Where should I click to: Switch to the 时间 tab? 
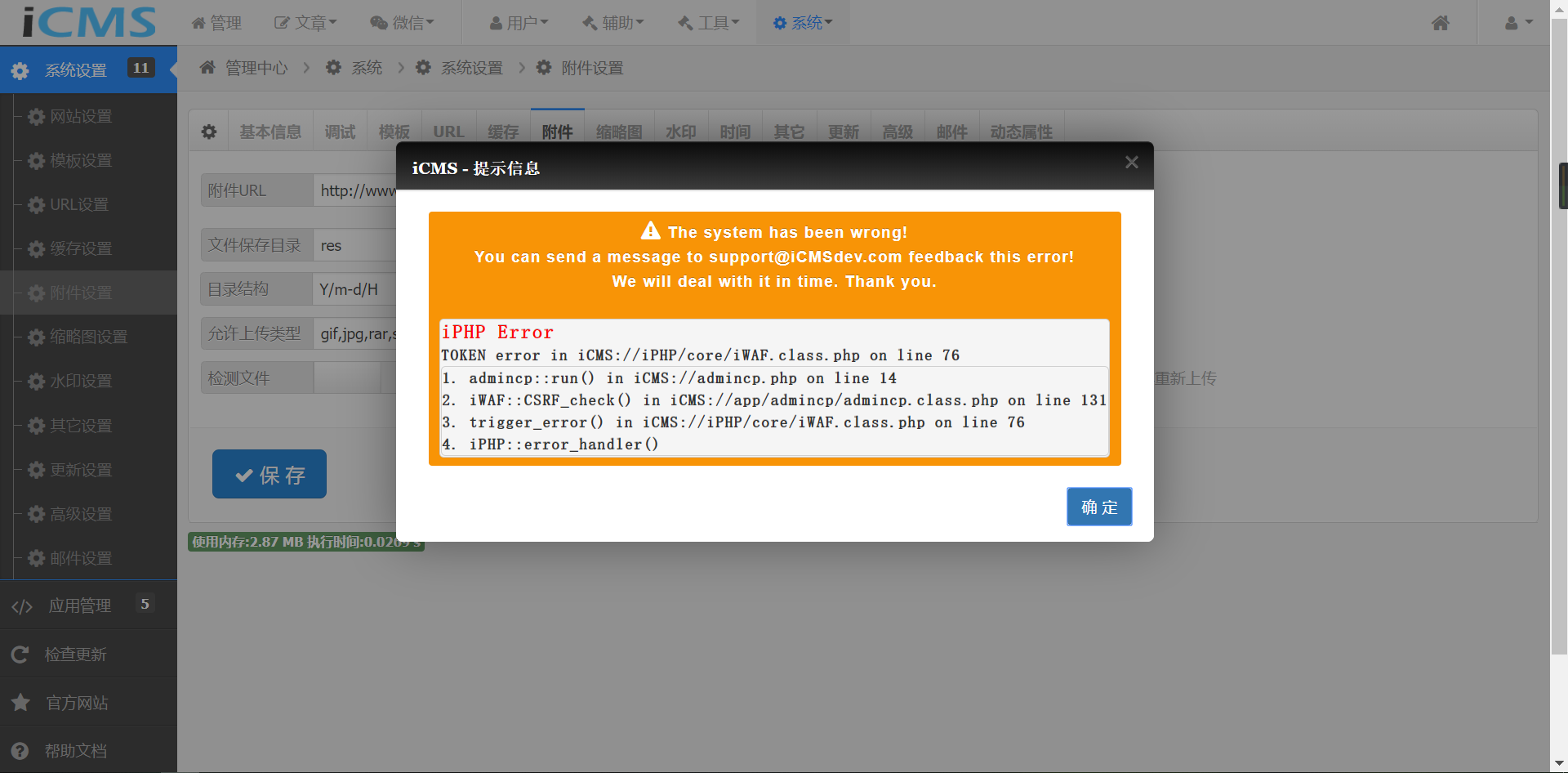tap(735, 132)
